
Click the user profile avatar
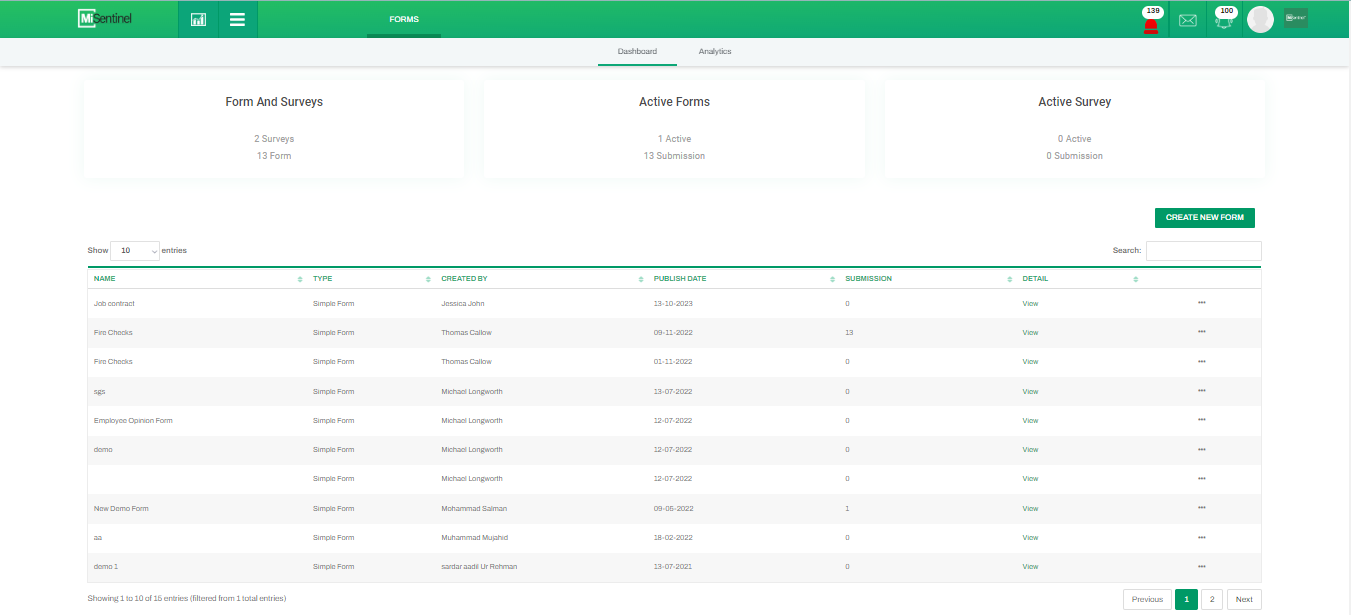1260,19
